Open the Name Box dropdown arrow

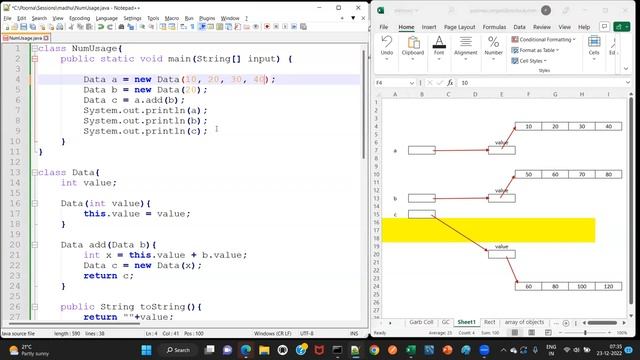(411, 83)
